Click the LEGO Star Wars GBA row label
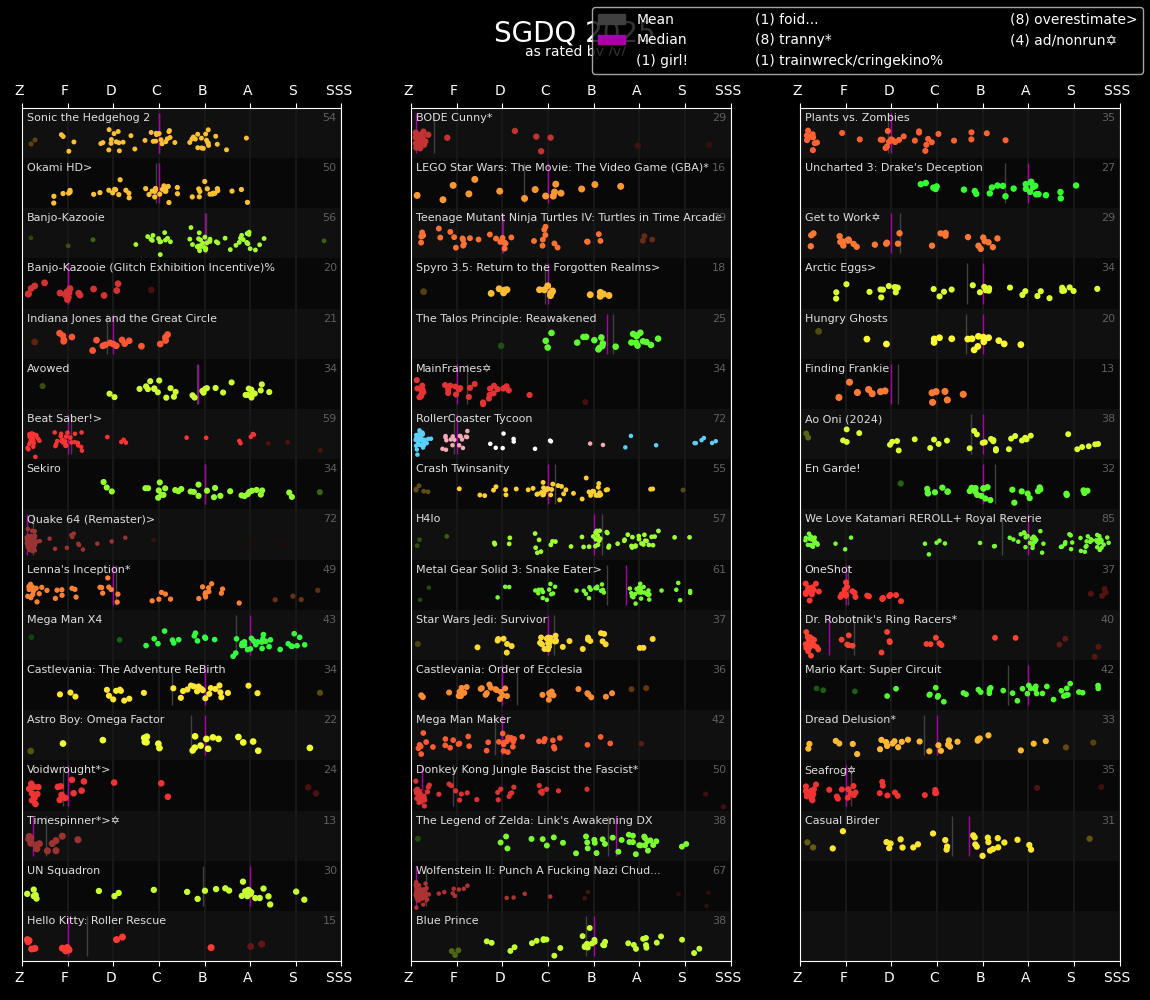The height and width of the screenshot is (1000, 1150). point(562,167)
